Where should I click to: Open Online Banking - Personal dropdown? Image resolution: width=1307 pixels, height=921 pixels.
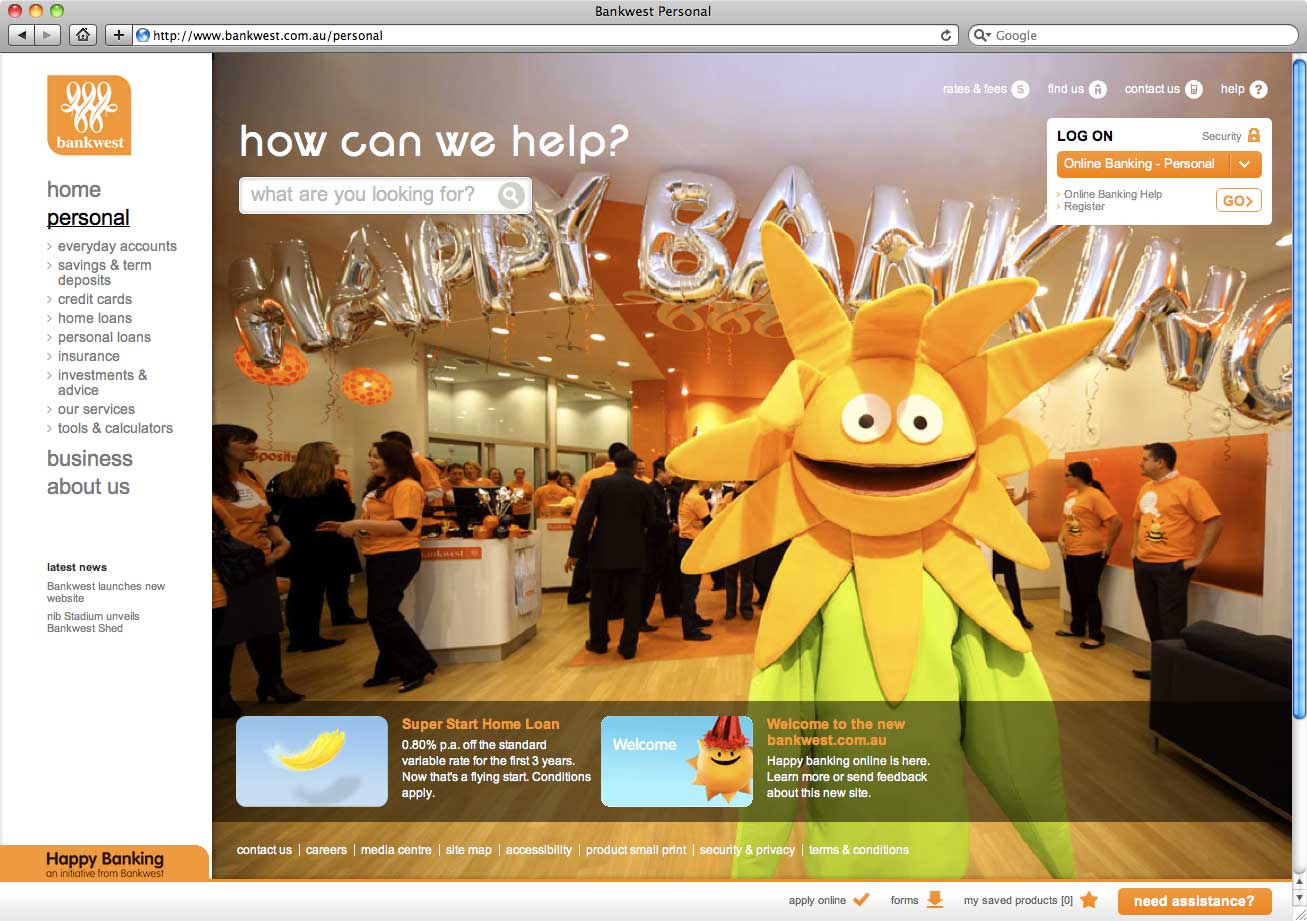click(1159, 164)
